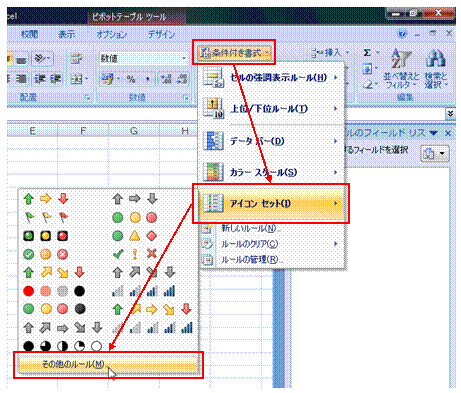Screen dimensions: 461x393
Task: Select column G header
Action: 134,131
